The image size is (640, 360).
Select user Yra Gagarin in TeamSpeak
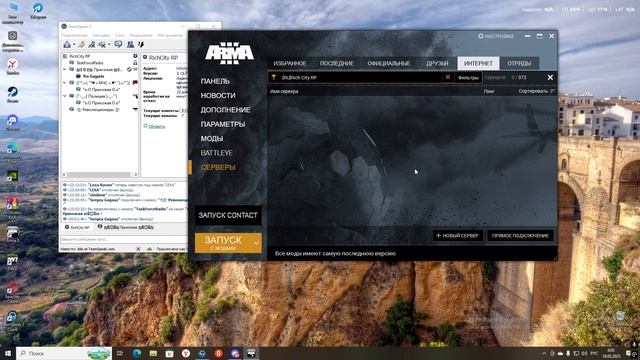93,76
